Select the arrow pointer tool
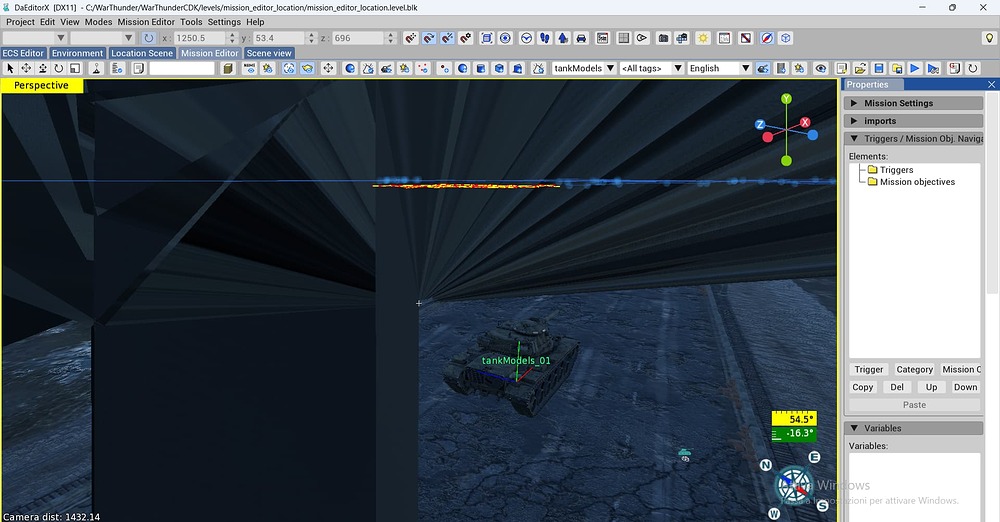Screen dimensions: 1000x522 pyautogui.click(x=10, y=68)
